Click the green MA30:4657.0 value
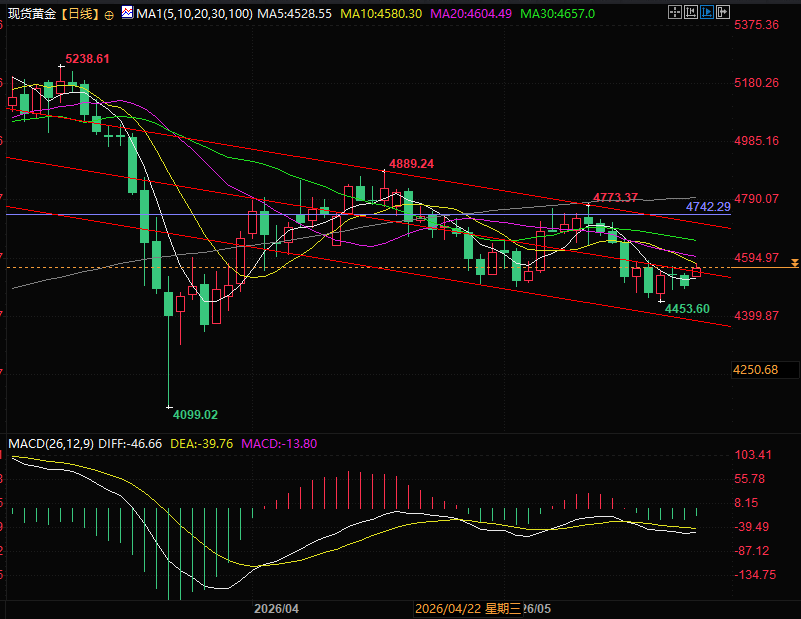 click(557, 14)
